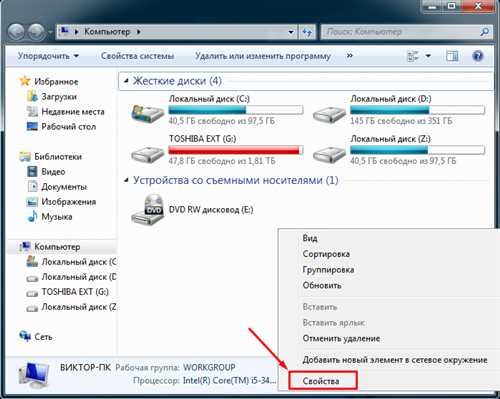Click the Back navigation arrow button
Screen dimensions: 500x399
click(16, 32)
